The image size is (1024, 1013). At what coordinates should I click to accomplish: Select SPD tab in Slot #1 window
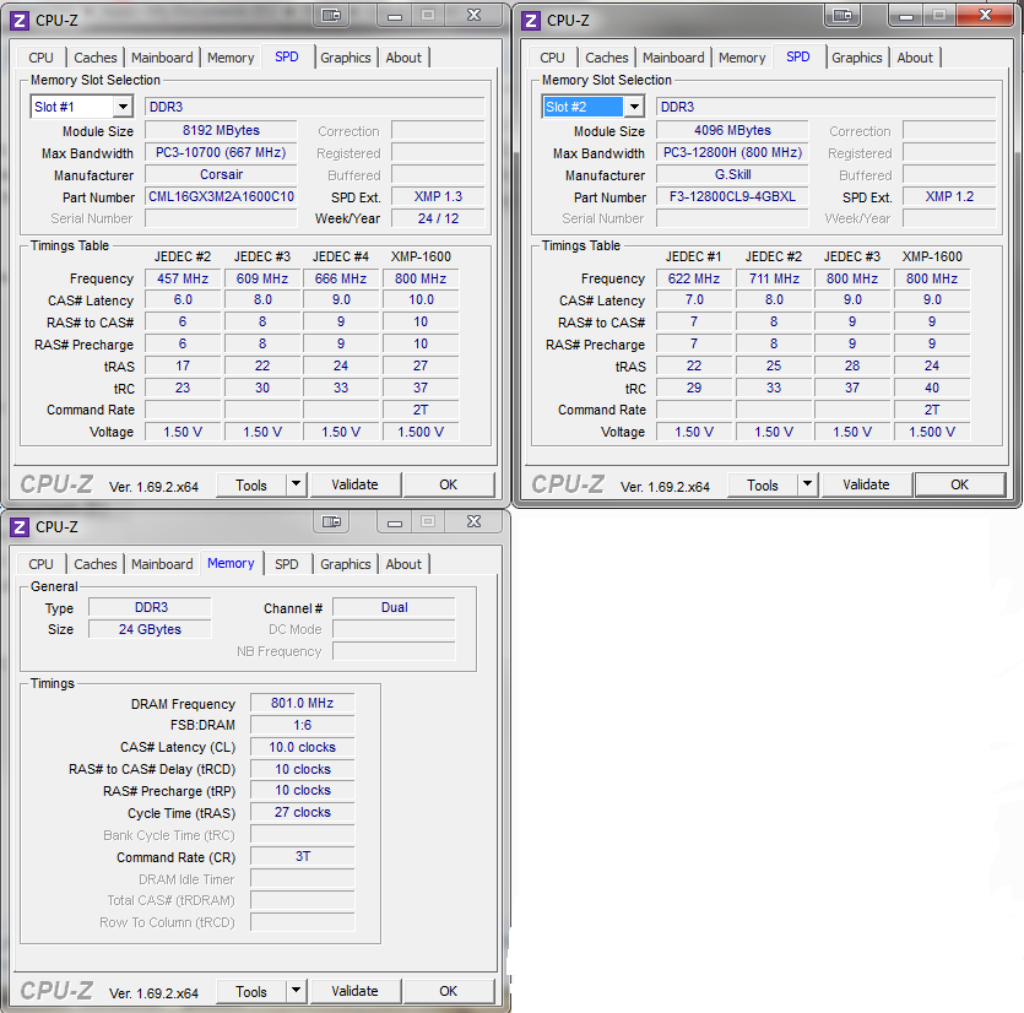click(x=287, y=57)
